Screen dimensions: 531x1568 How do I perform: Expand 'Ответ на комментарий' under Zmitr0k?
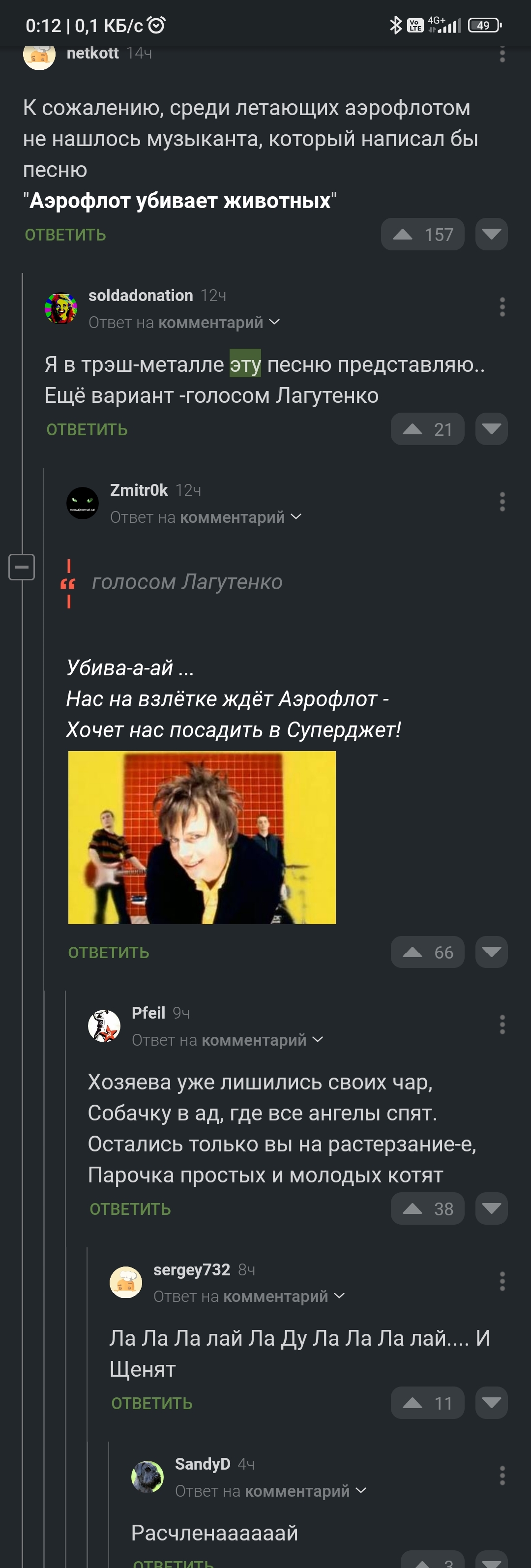click(x=206, y=517)
